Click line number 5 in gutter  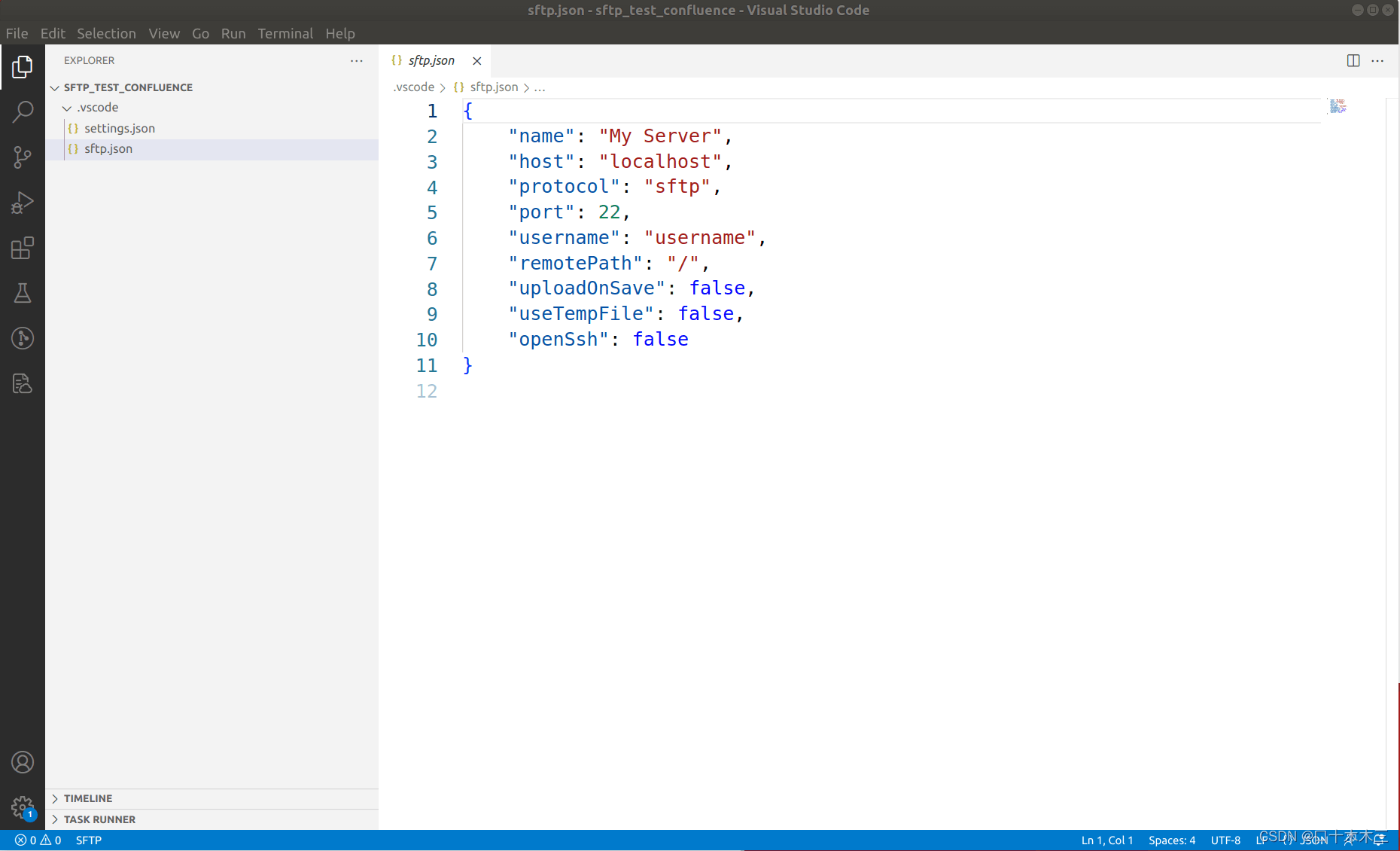point(432,212)
